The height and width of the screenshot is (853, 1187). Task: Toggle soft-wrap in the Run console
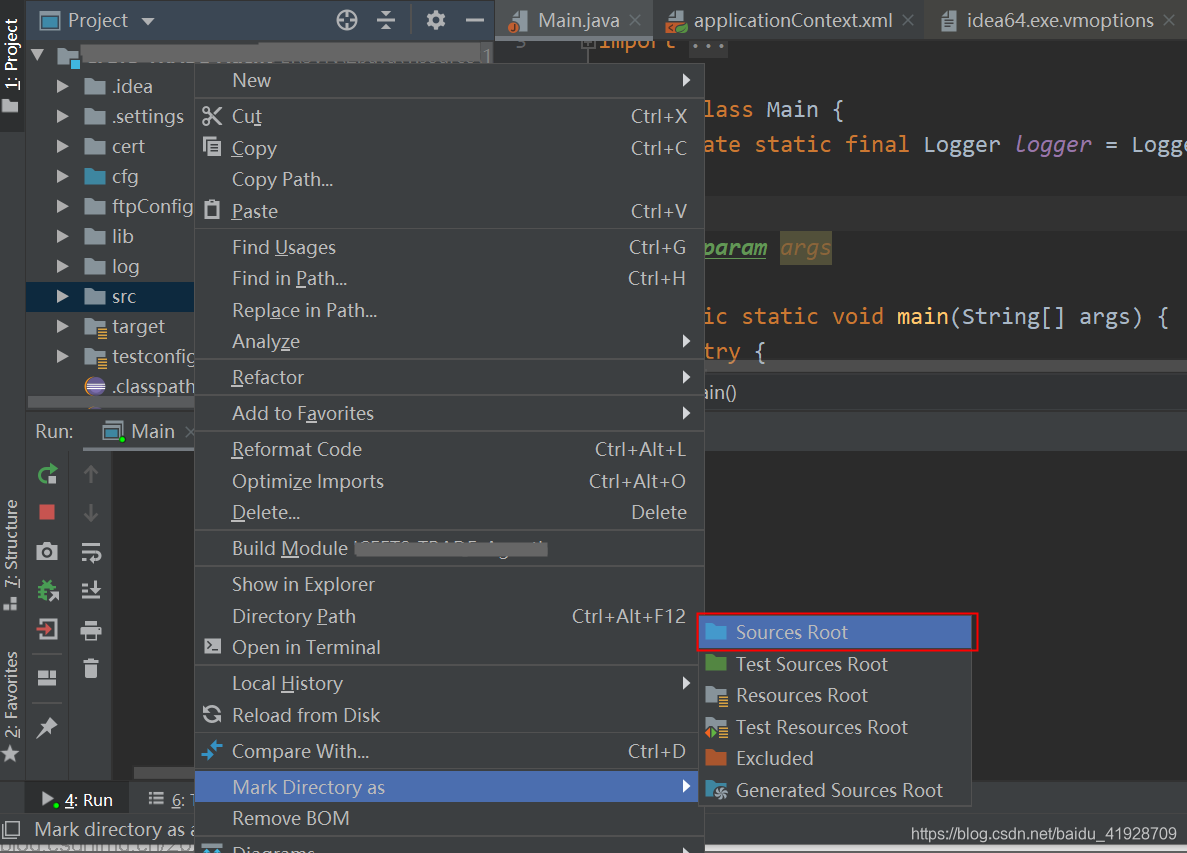click(x=89, y=553)
